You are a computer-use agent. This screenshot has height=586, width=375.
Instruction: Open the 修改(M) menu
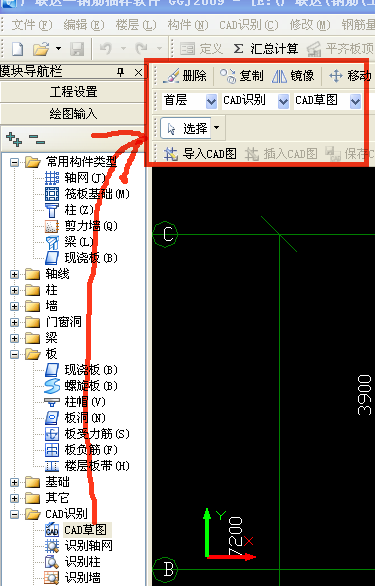310,25
